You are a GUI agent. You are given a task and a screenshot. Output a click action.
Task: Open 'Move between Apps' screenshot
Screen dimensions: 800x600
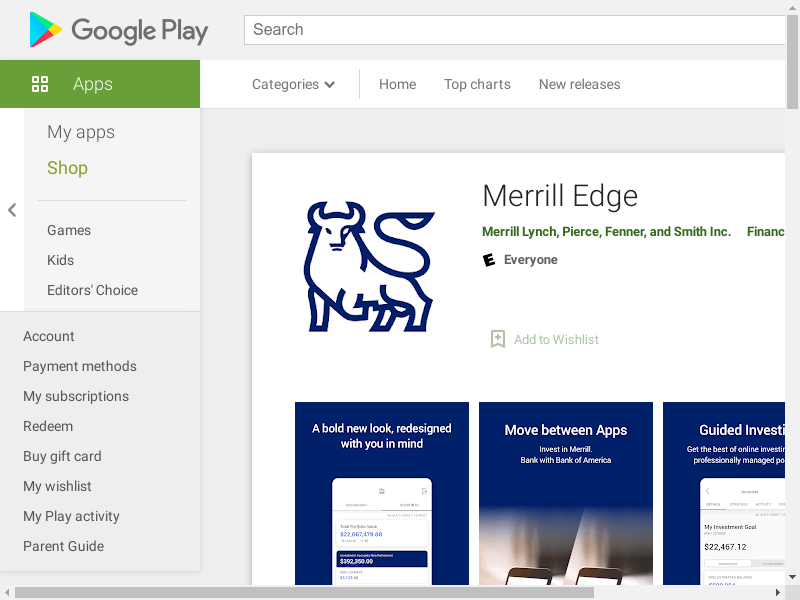[566, 493]
